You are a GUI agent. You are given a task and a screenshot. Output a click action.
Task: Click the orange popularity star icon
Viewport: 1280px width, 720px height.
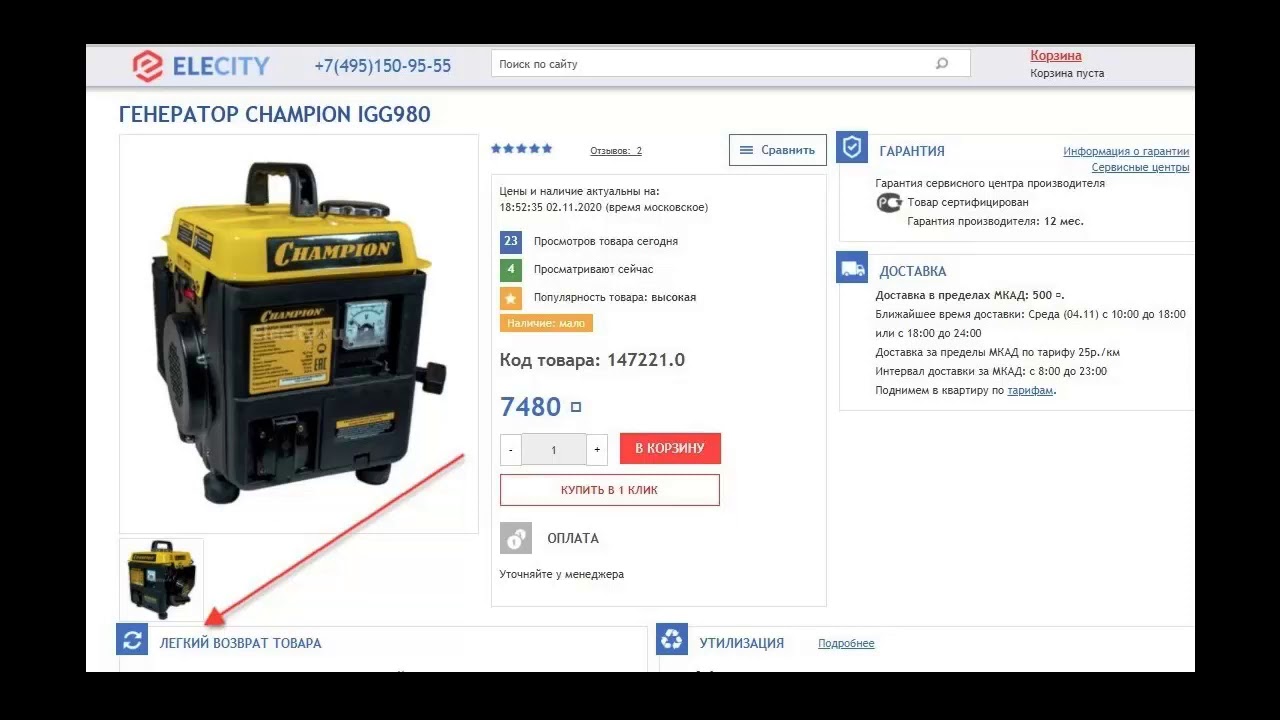pos(511,297)
